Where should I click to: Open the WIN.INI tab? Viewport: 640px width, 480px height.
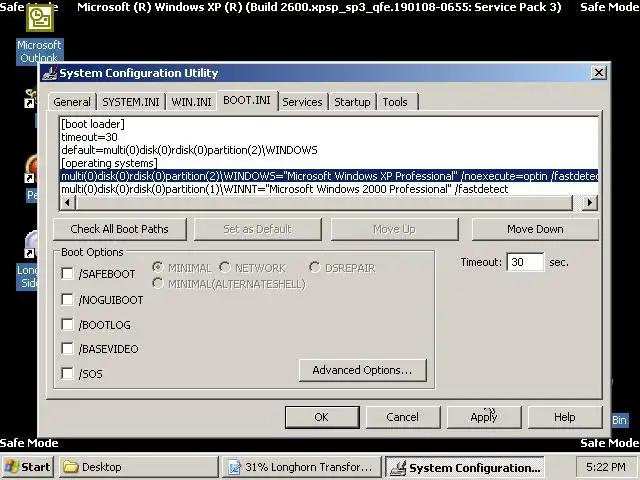pyautogui.click(x=191, y=102)
